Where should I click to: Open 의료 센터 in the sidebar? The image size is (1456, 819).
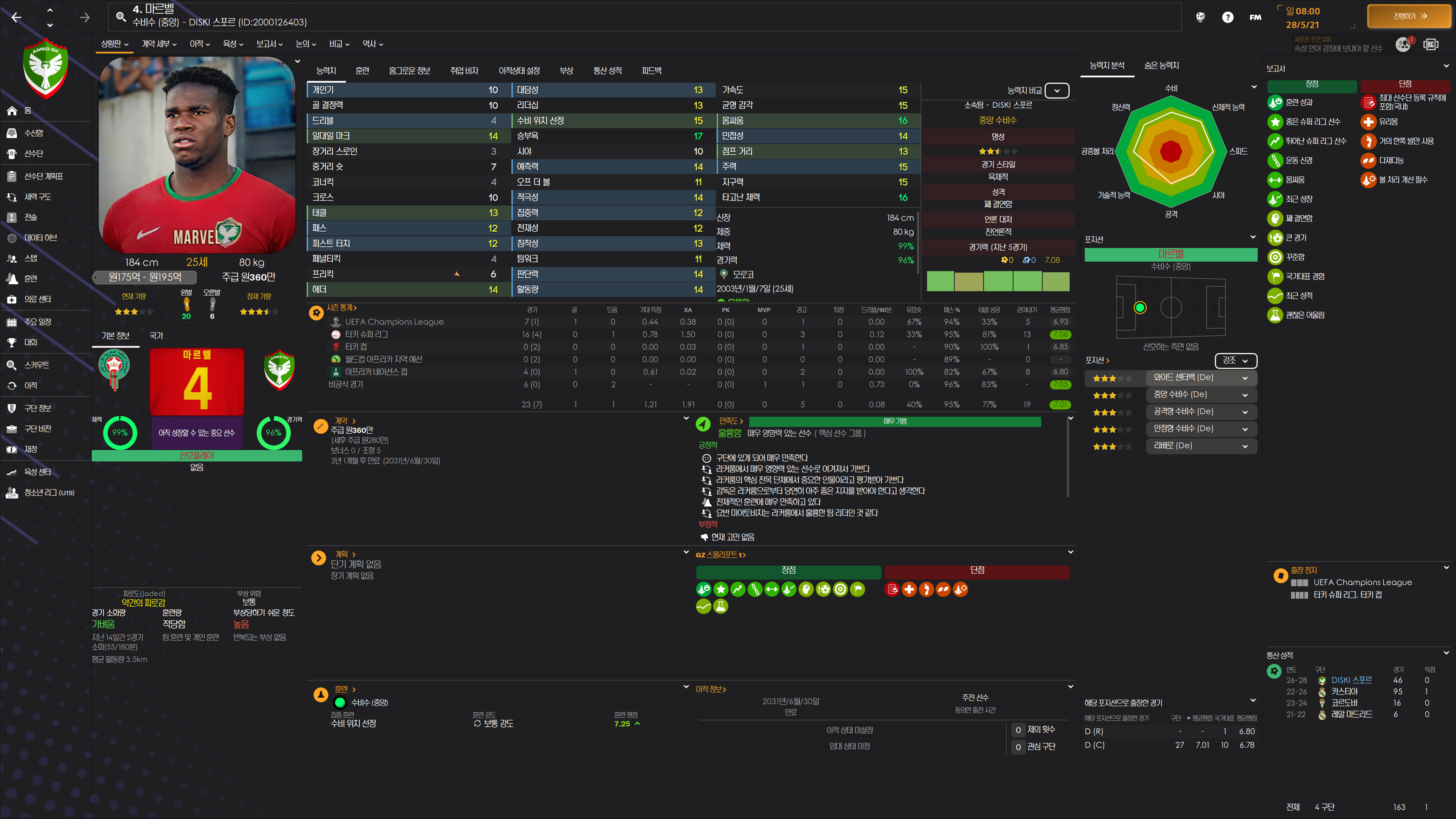(37, 299)
